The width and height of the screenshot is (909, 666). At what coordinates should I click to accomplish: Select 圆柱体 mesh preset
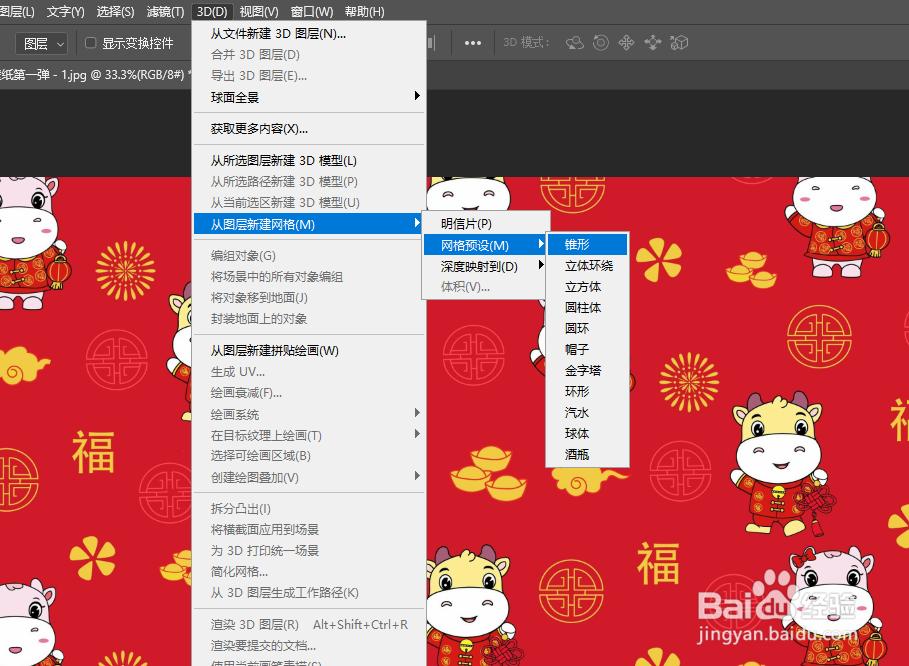(587, 307)
